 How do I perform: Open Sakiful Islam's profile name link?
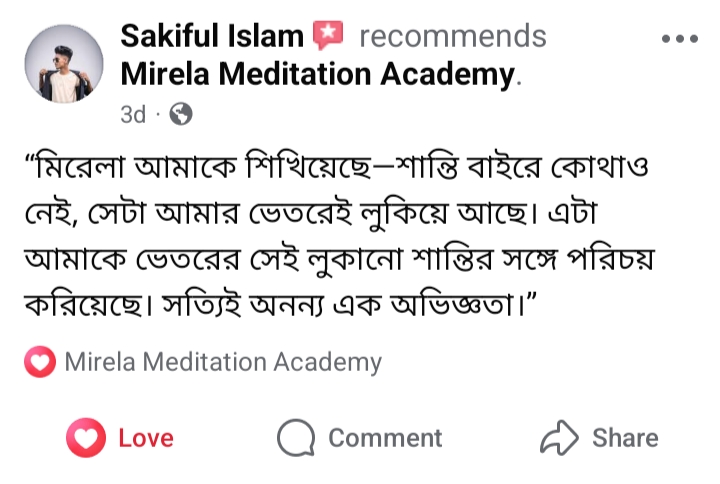pos(211,37)
